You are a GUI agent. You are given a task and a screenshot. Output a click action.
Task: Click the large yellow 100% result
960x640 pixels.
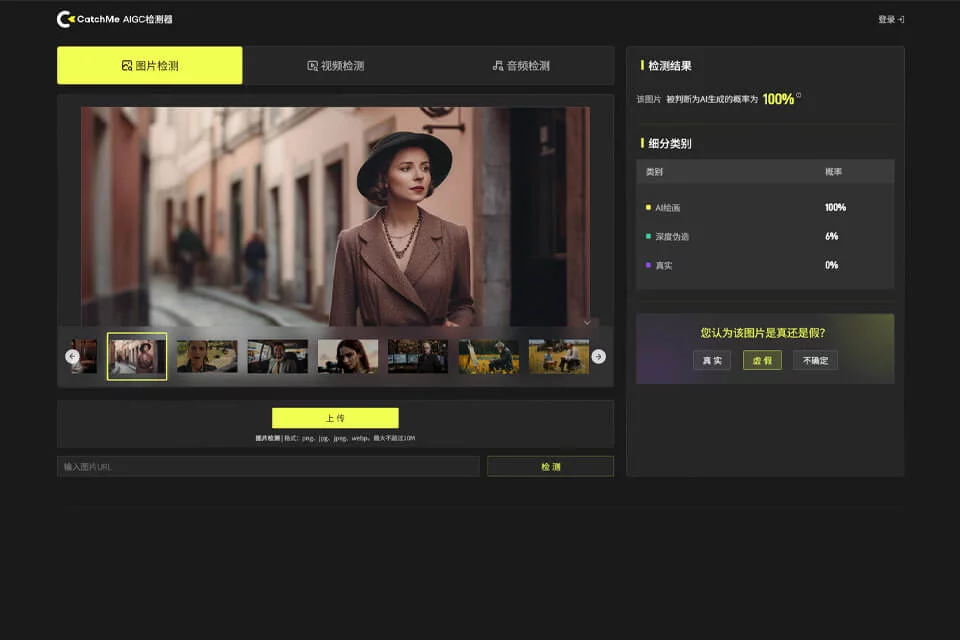point(778,99)
